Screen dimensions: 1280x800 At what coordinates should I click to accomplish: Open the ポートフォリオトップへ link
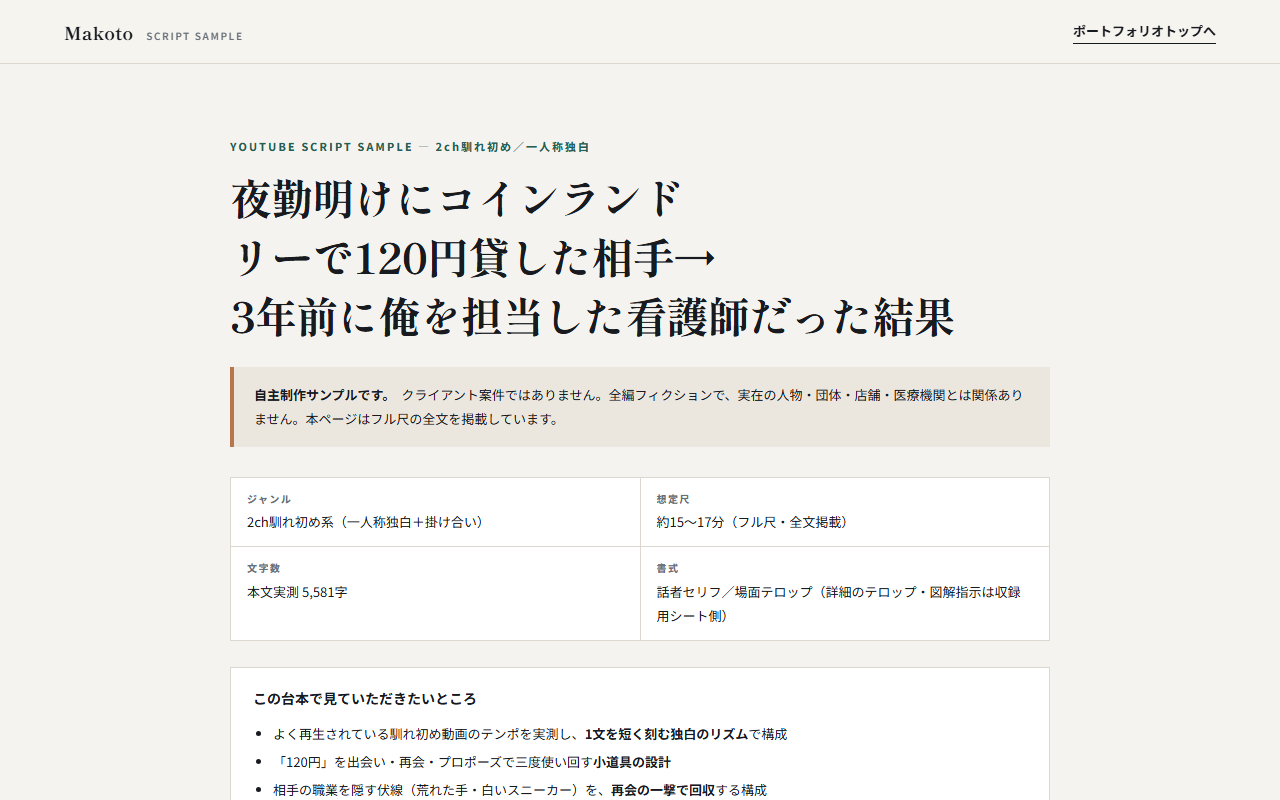coord(1144,32)
